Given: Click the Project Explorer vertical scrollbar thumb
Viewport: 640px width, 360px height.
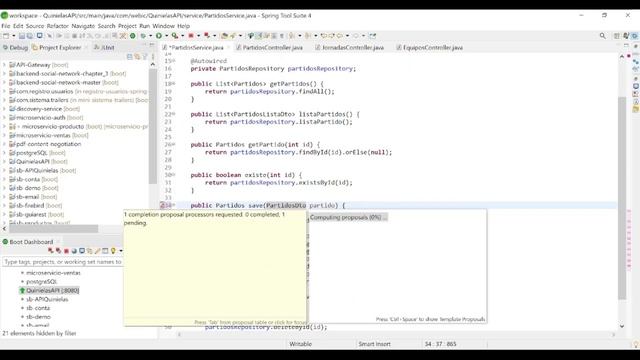Looking at the screenshot, I should [153, 127].
